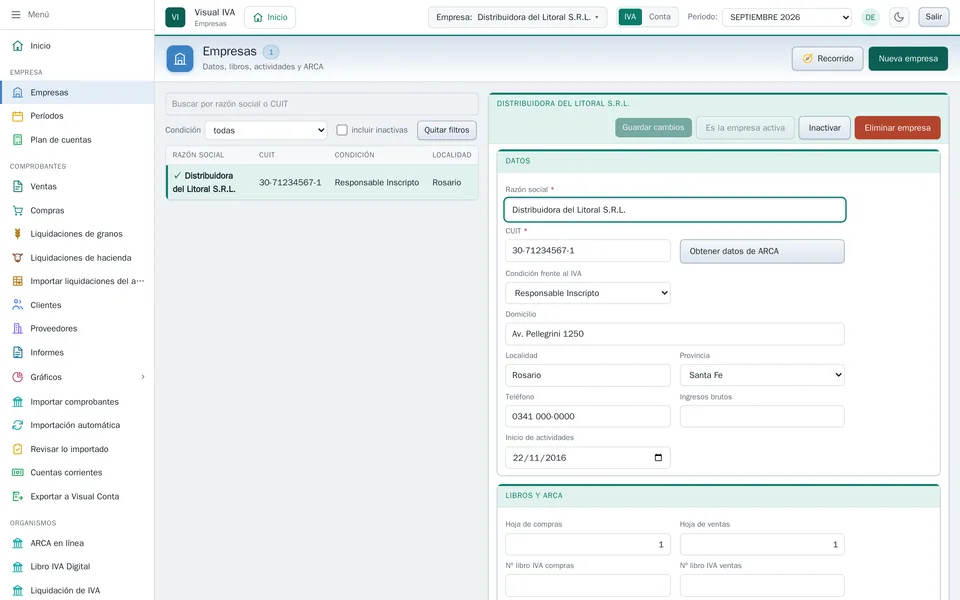This screenshot has height=600, width=960.
Task: Click the Plan de cuentas icon
Action: click(18, 140)
